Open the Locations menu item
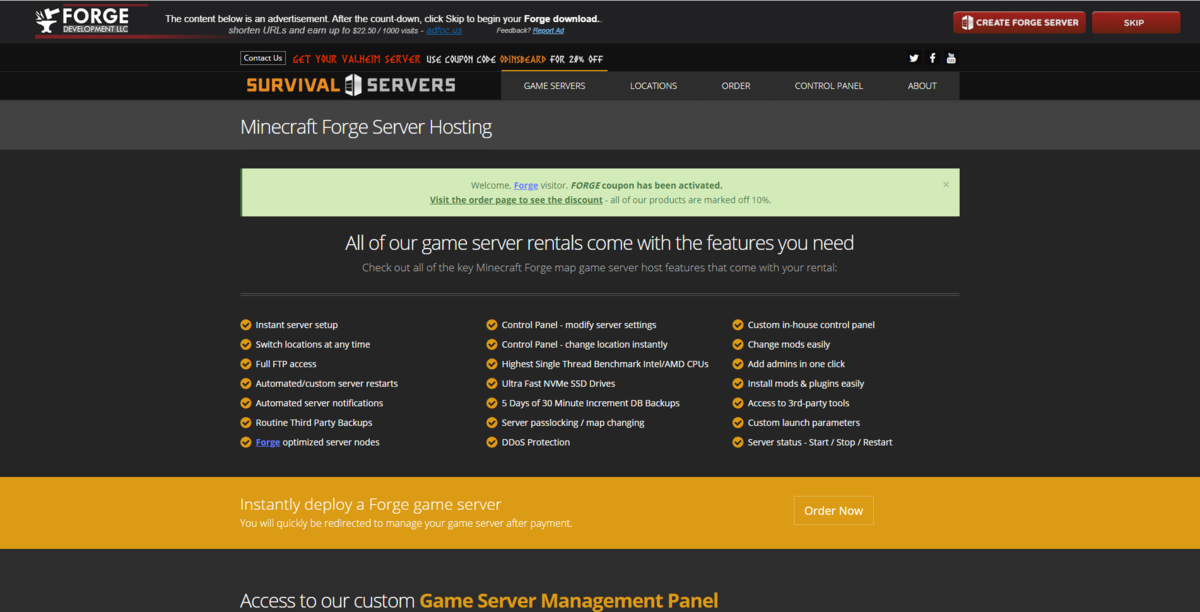The image size is (1200, 612). click(653, 86)
